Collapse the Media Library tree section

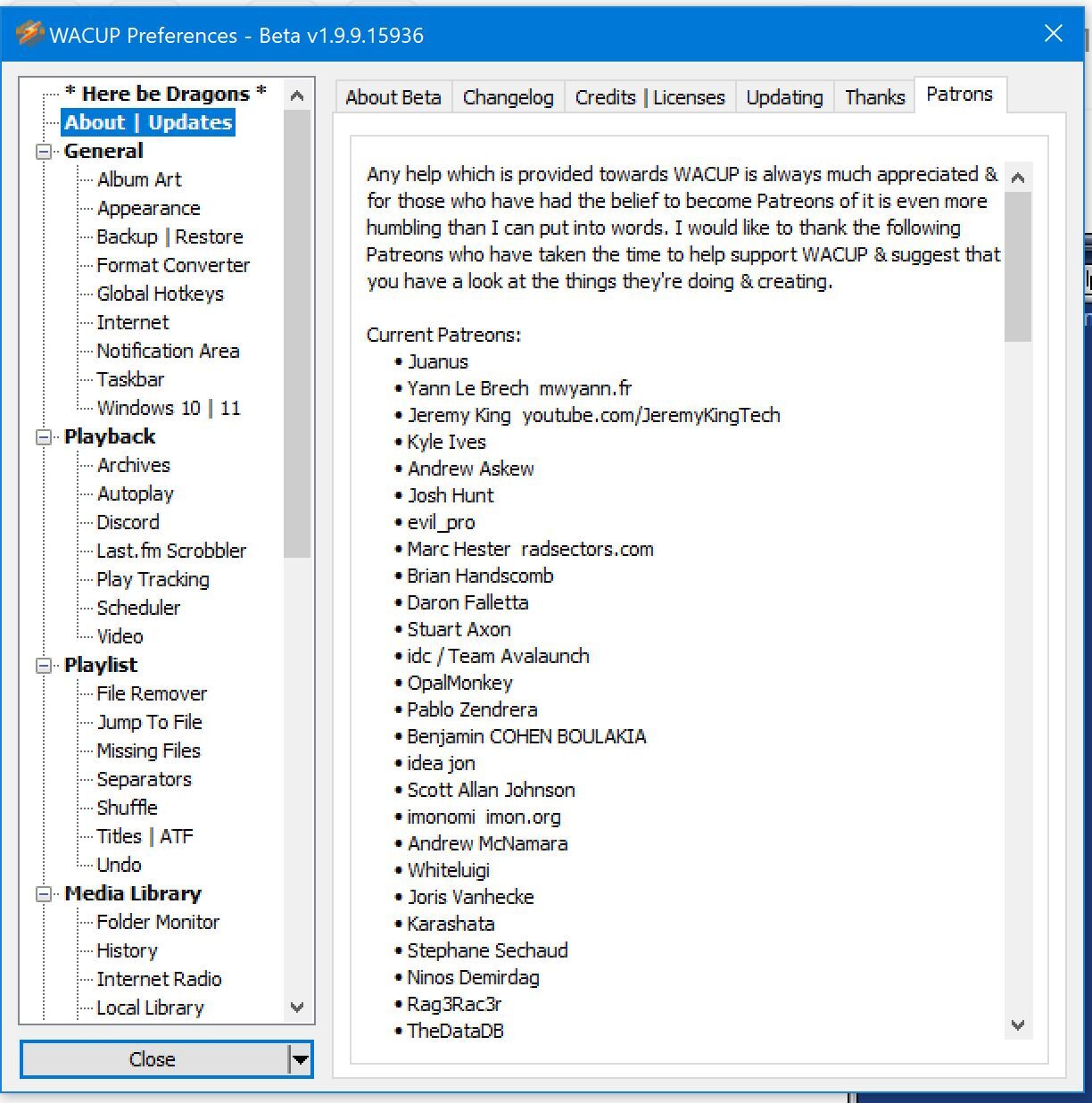click(x=43, y=894)
